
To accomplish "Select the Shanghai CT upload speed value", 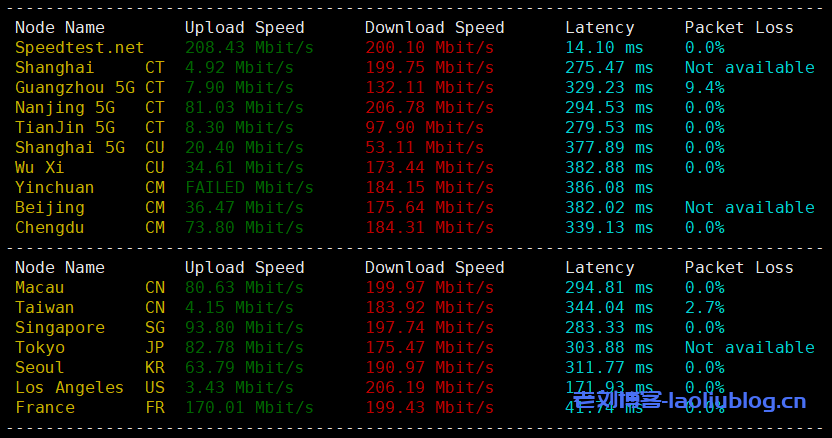I will click(239, 68).
